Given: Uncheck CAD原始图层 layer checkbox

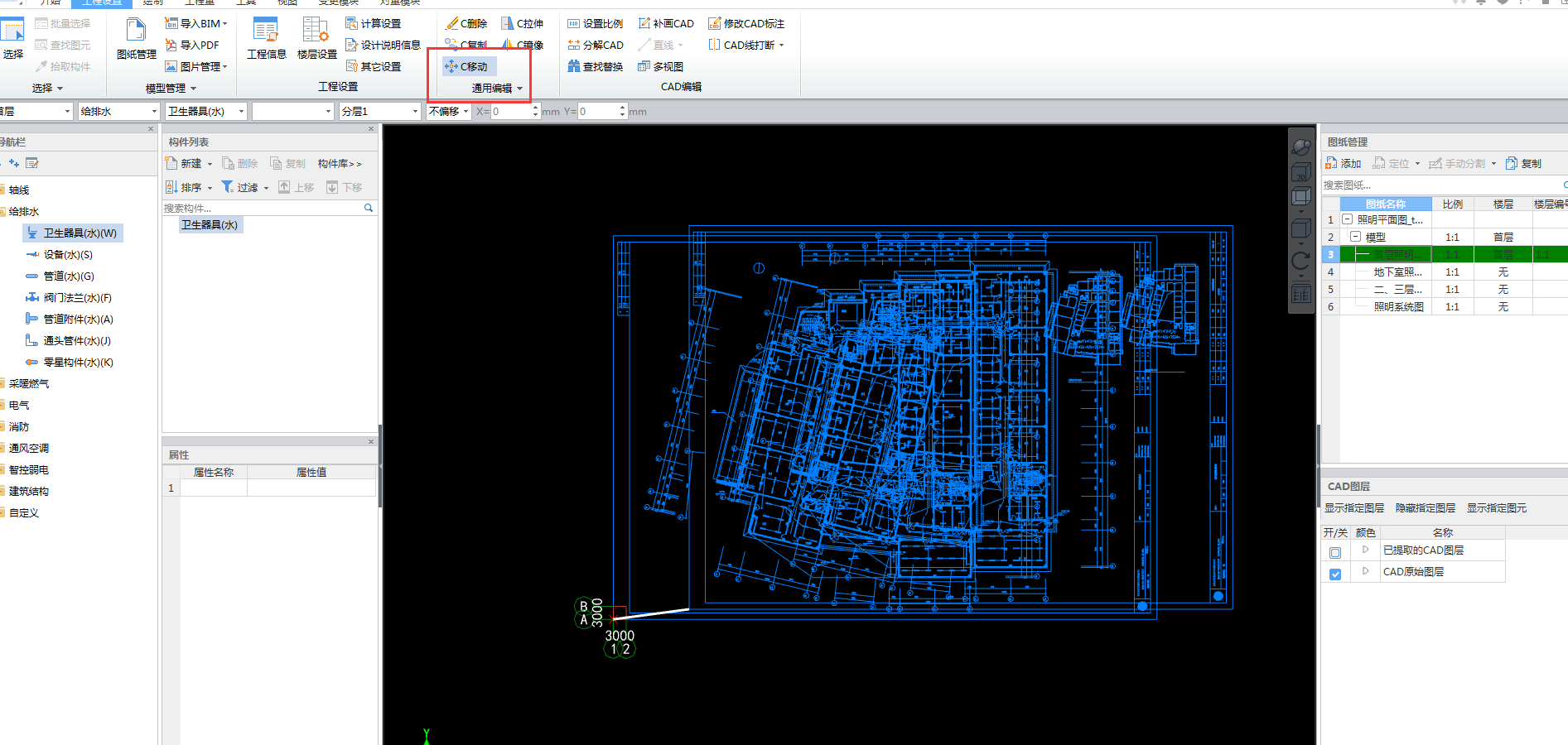Looking at the screenshot, I should (x=1335, y=574).
